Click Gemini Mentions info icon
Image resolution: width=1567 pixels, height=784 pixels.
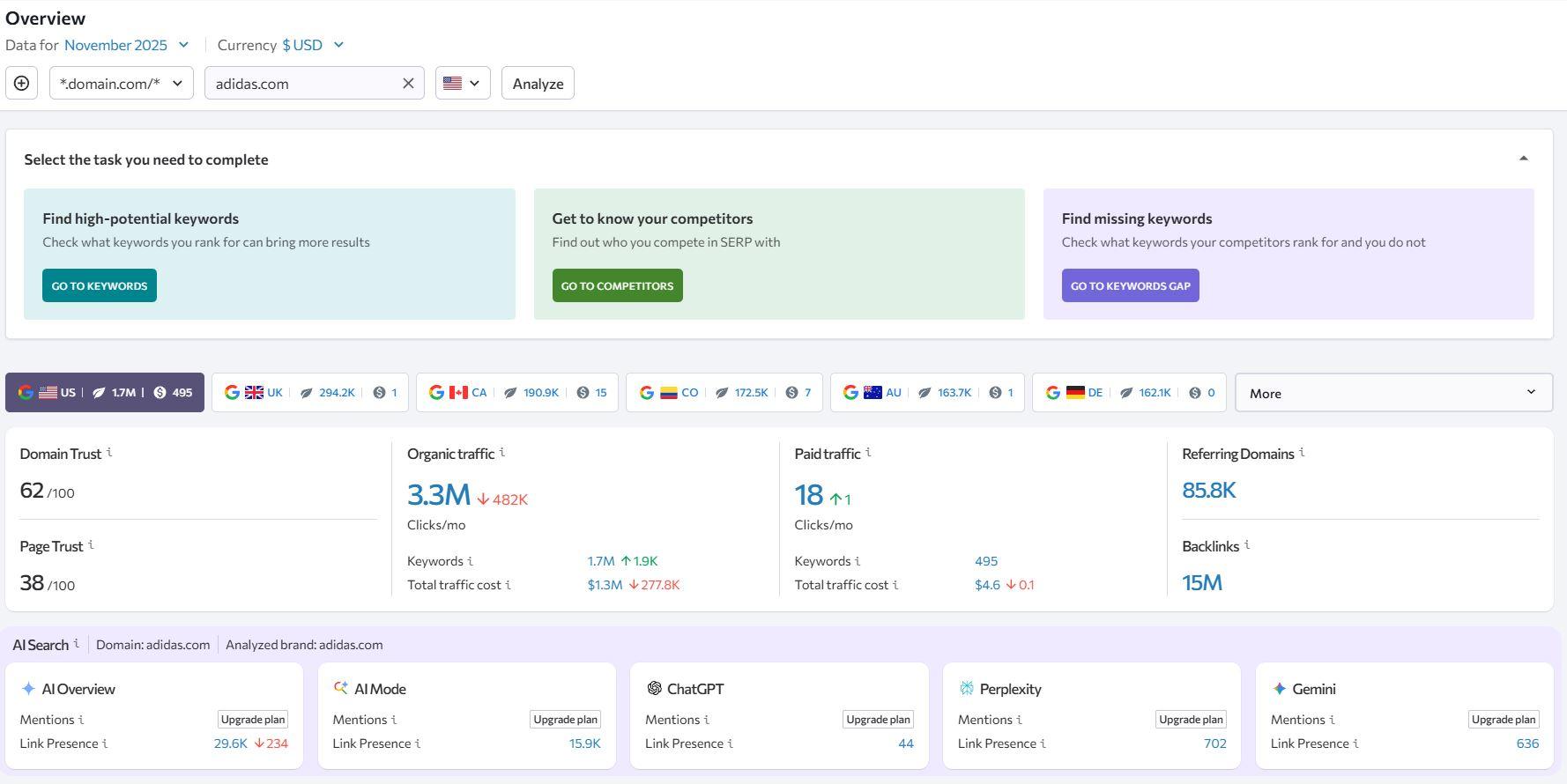click(x=1332, y=720)
